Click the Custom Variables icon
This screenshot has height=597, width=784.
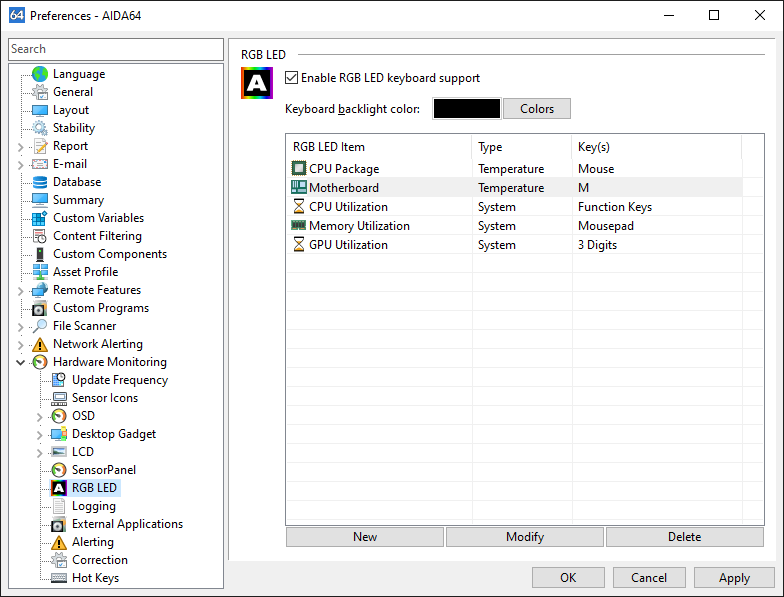click(40, 218)
